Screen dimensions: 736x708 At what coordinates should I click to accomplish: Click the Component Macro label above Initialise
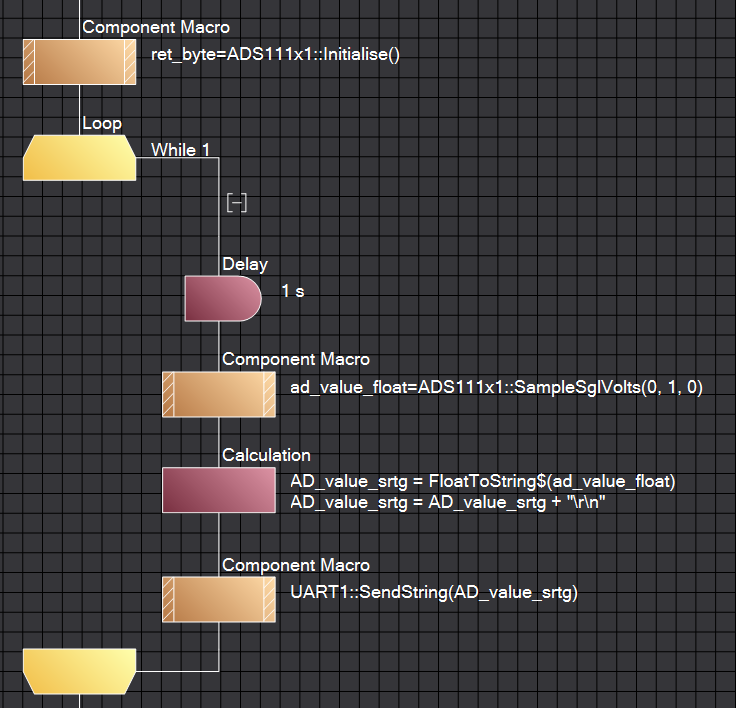[155, 28]
